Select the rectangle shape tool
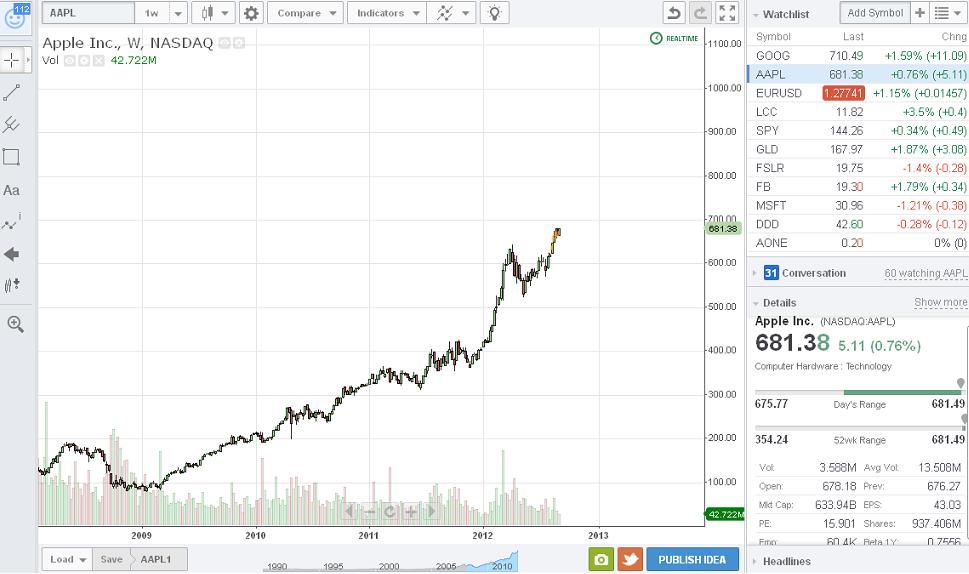The height and width of the screenshot is (574, 969). 11,157
